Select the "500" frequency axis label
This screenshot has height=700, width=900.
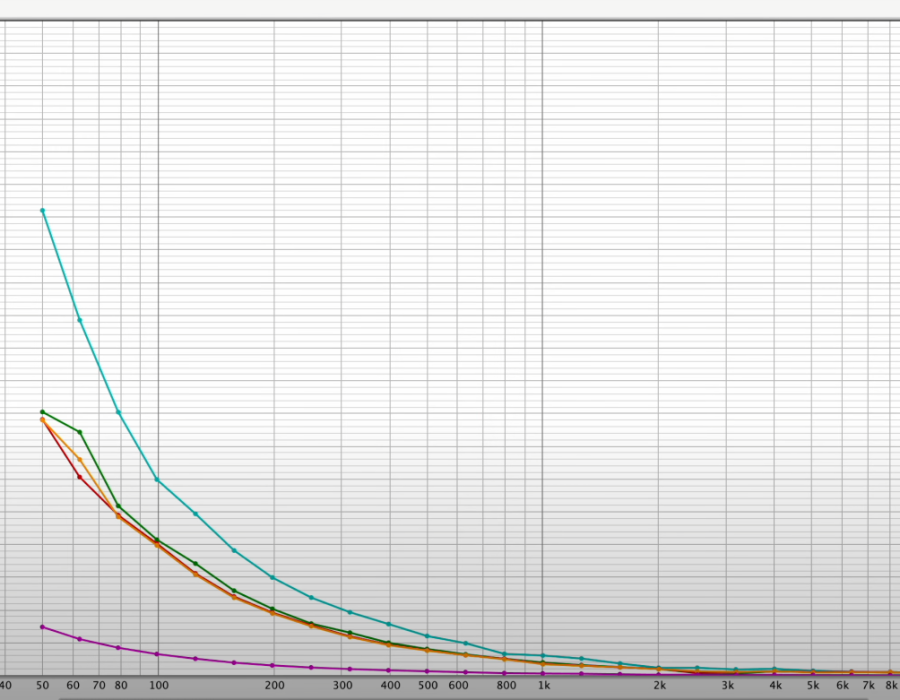[428, 685]
